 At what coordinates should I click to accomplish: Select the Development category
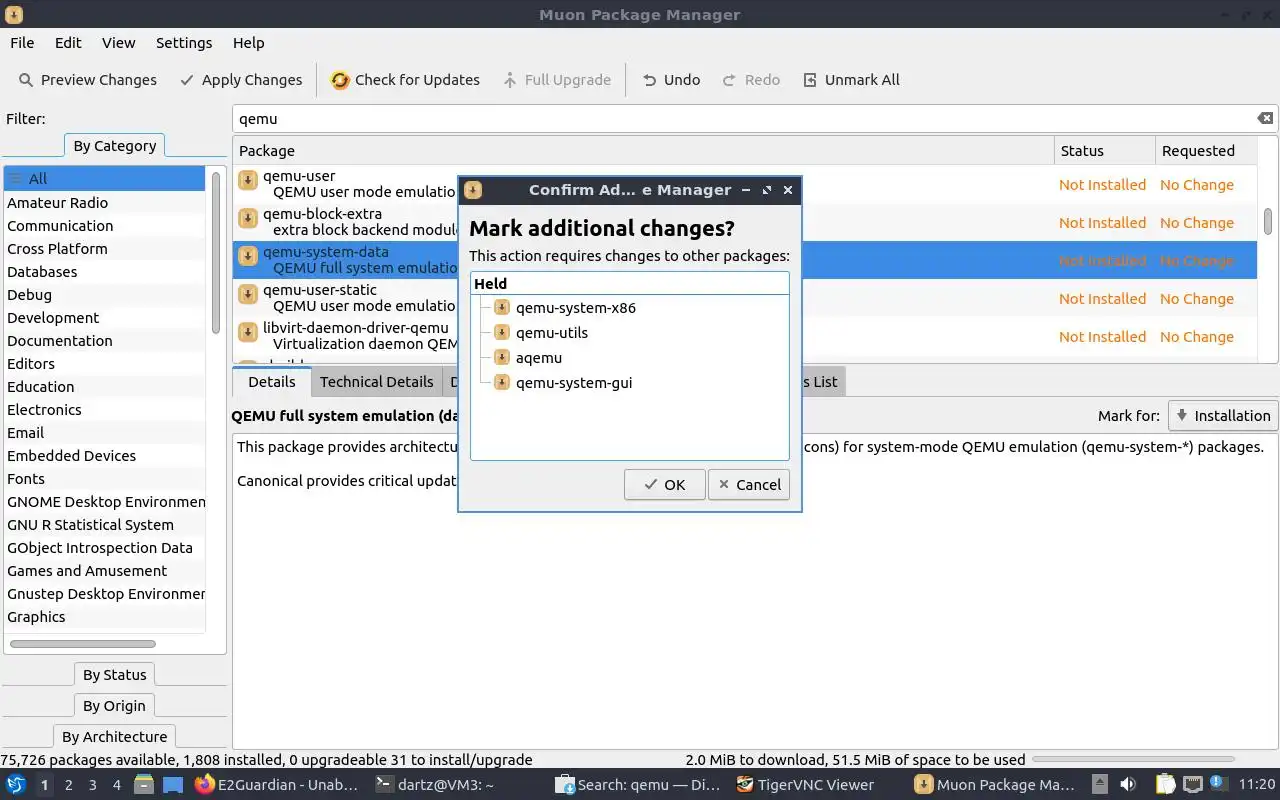pyautogui.click(x=105, y=318)
